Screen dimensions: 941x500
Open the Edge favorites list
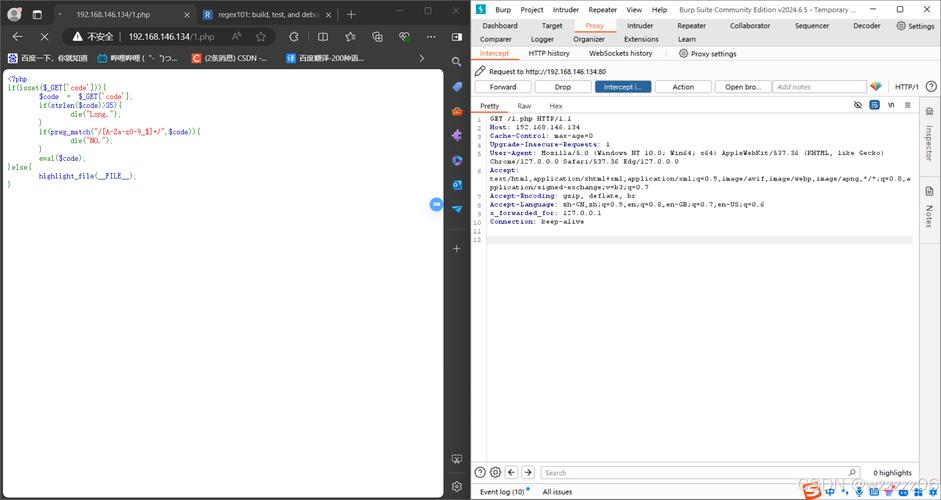pos(350,37)
